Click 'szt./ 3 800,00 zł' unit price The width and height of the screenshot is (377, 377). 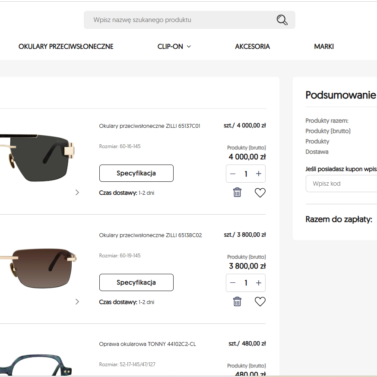pyautogui.click(x=245, y=235)
